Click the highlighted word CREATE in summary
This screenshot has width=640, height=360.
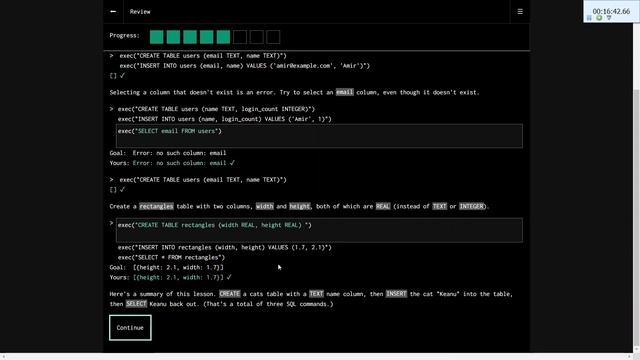tap(230, 294)
